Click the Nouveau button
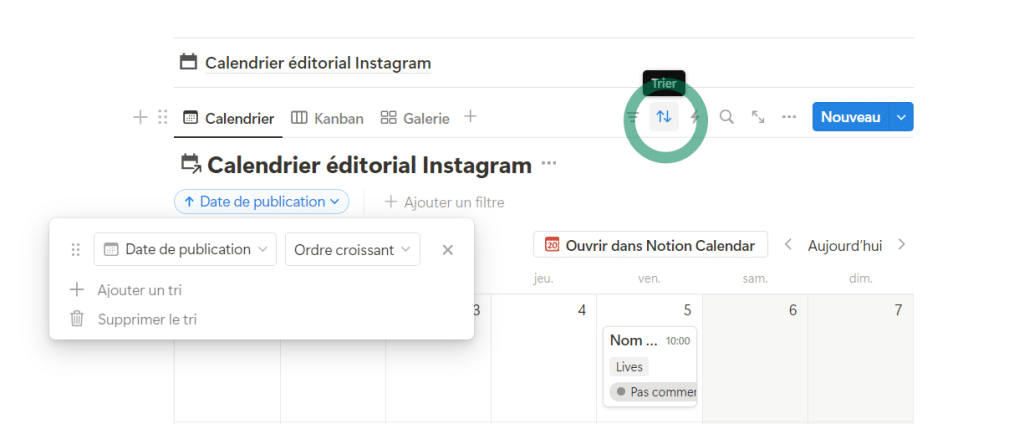Screen dimensions: 1024x424 point(850,117)
